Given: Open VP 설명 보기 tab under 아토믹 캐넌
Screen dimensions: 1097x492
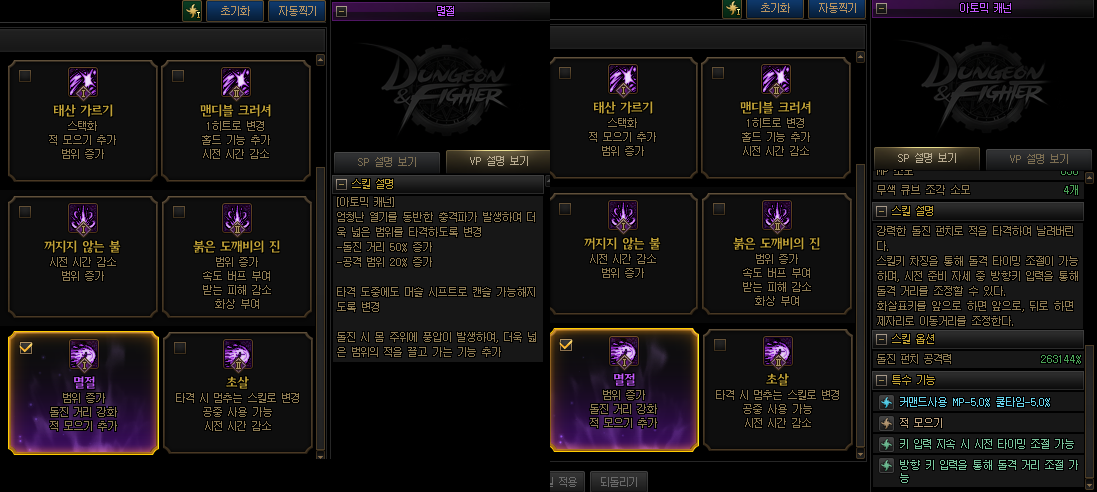Looking at the screenshot, I should coord(1038,159).
